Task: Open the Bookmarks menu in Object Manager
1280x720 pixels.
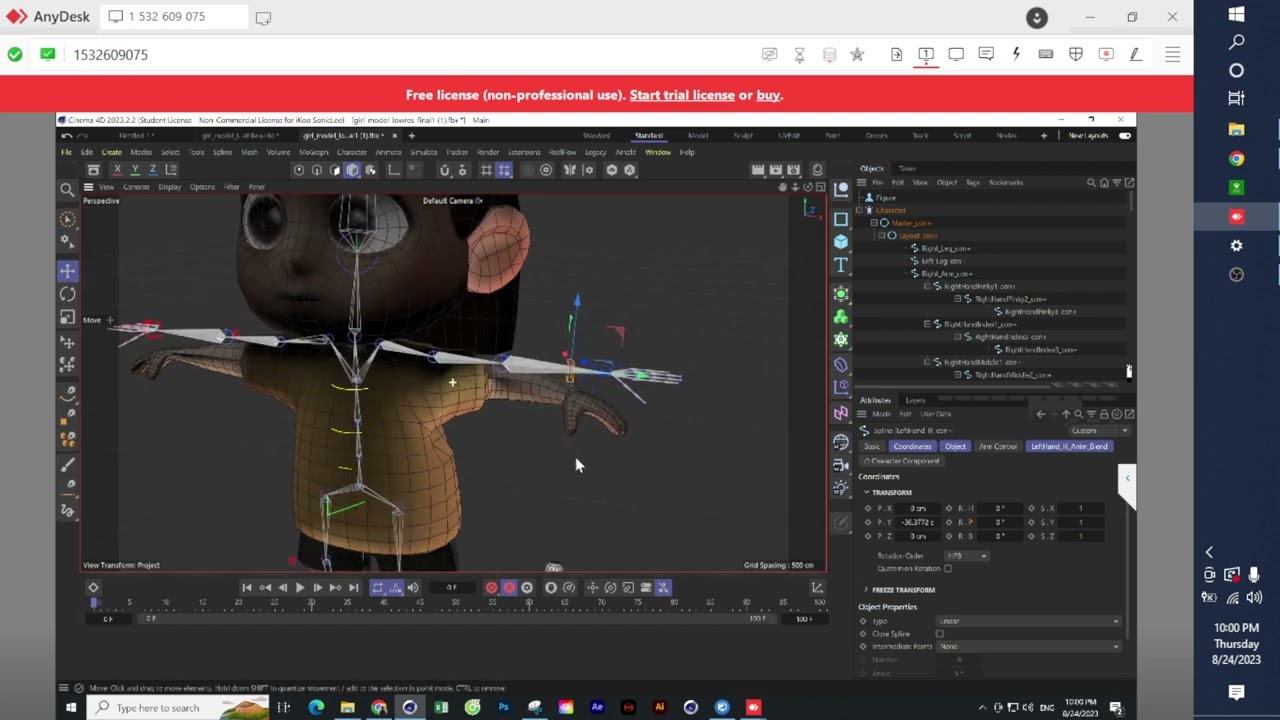Action: tap(1006, 183)
